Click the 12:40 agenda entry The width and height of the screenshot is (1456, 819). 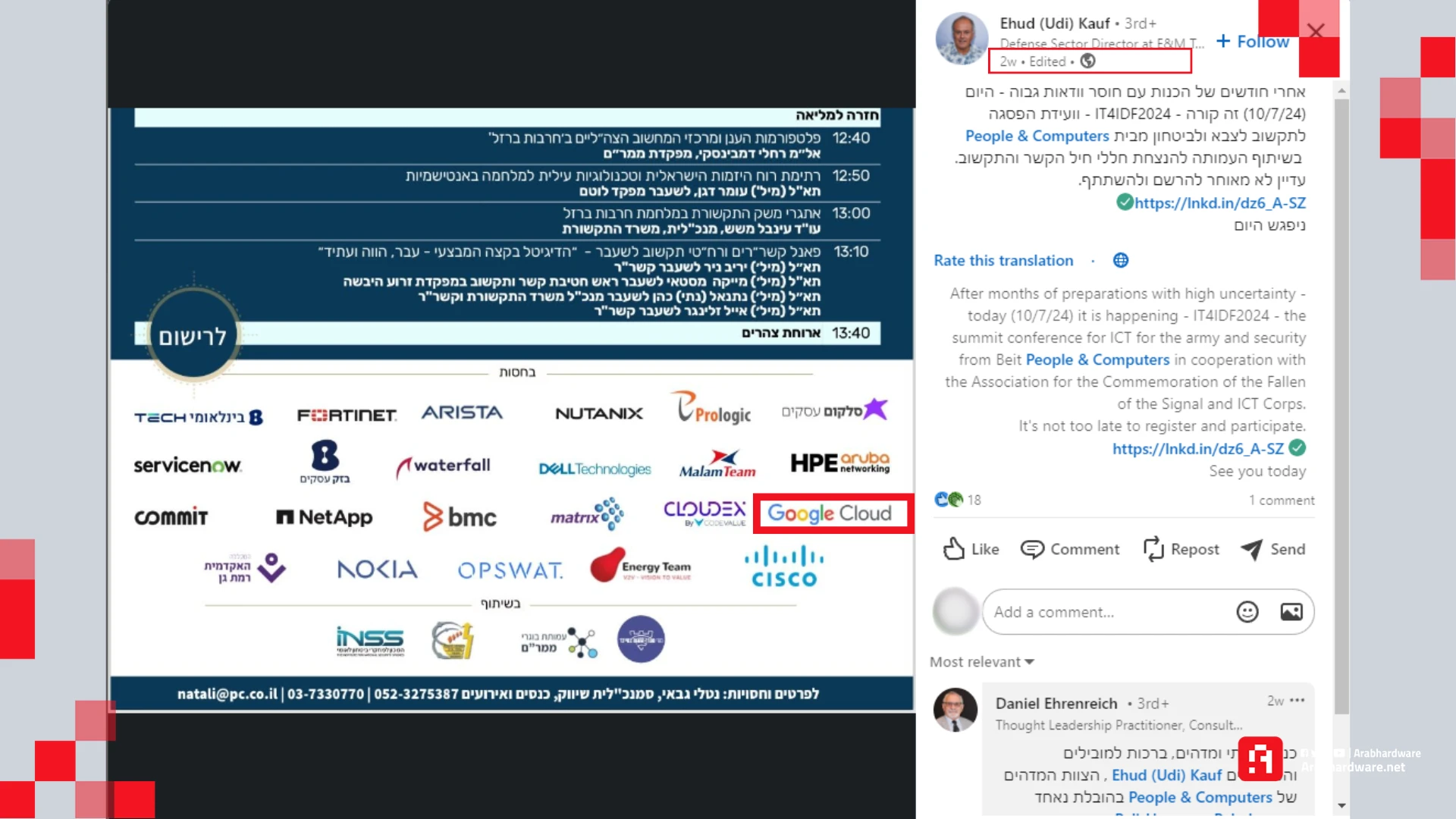click(507, 146)
